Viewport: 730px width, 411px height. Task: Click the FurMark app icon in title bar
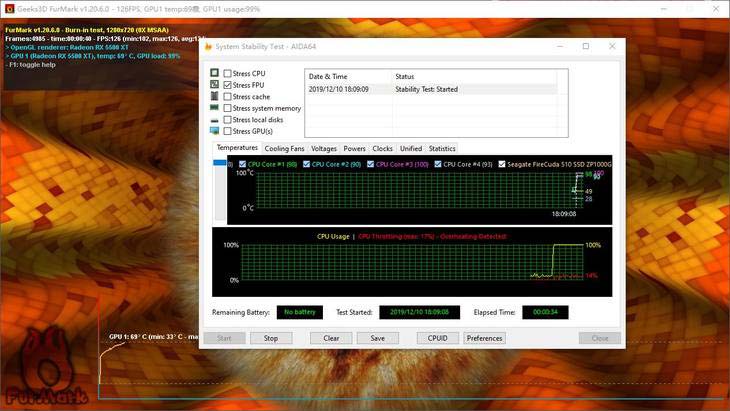pyautogui.click(x=9, y=9)
